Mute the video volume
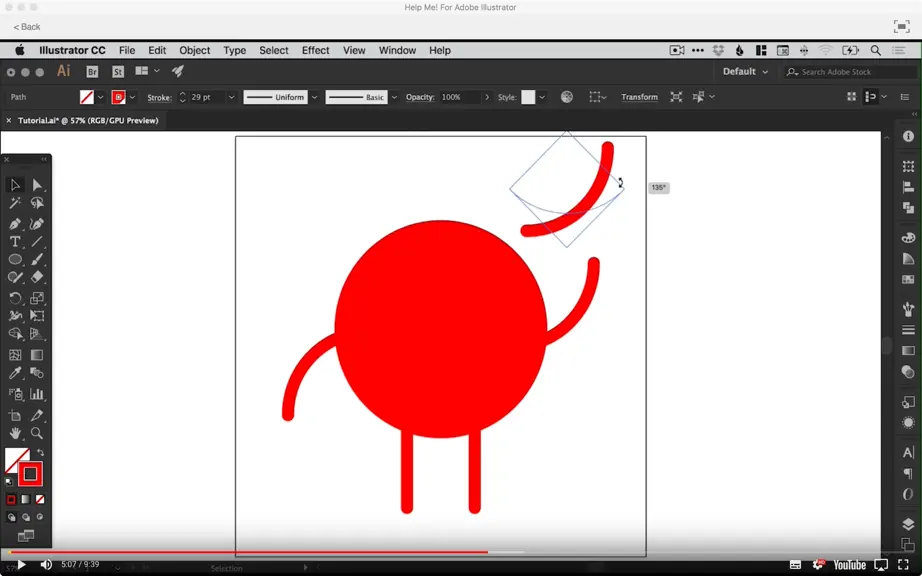This screenshot has height=576, width=922. [x=46, y=565]
